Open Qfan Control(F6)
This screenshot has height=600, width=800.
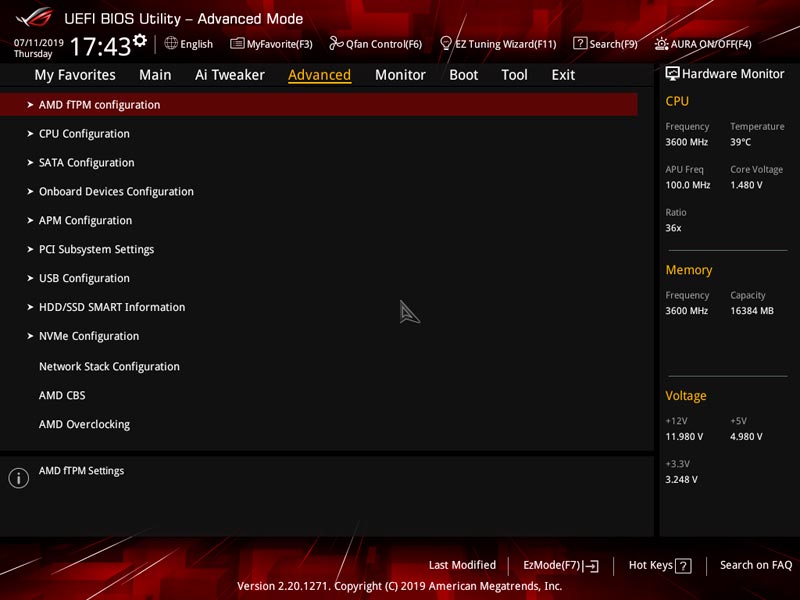[x=376, y=44]
